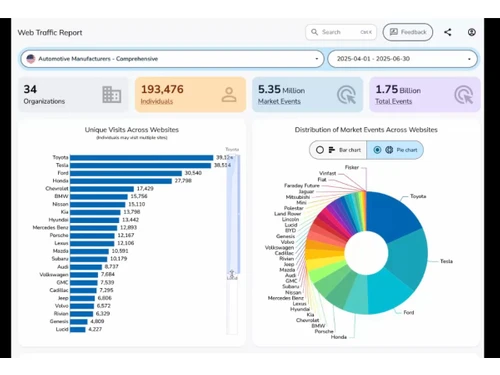
Task: Open the Automotive Manufacturers segment dropdown
Action: click(x=172, y=59)
